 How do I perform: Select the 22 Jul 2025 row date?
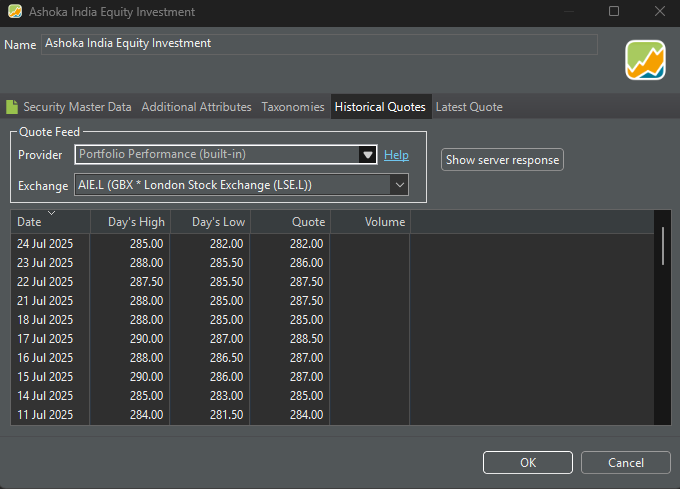[x=45, y=282]
